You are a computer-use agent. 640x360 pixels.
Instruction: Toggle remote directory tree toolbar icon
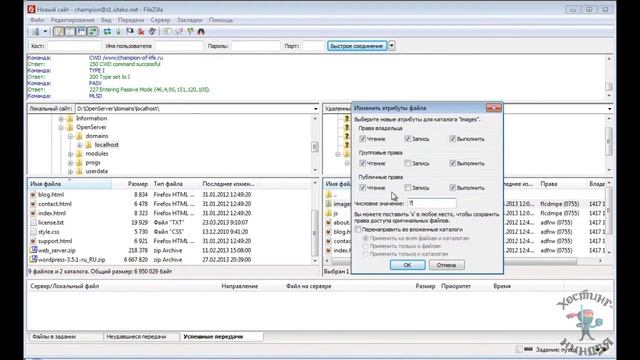[x=81, y=31]
